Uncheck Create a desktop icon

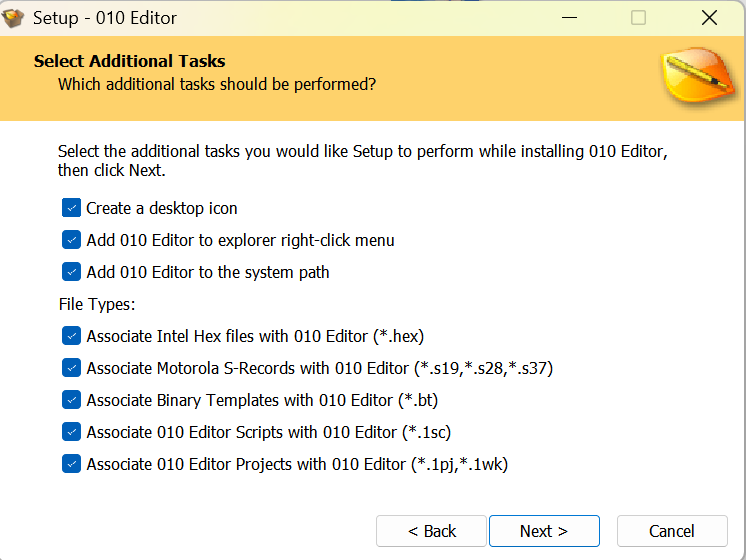(71, 208)
